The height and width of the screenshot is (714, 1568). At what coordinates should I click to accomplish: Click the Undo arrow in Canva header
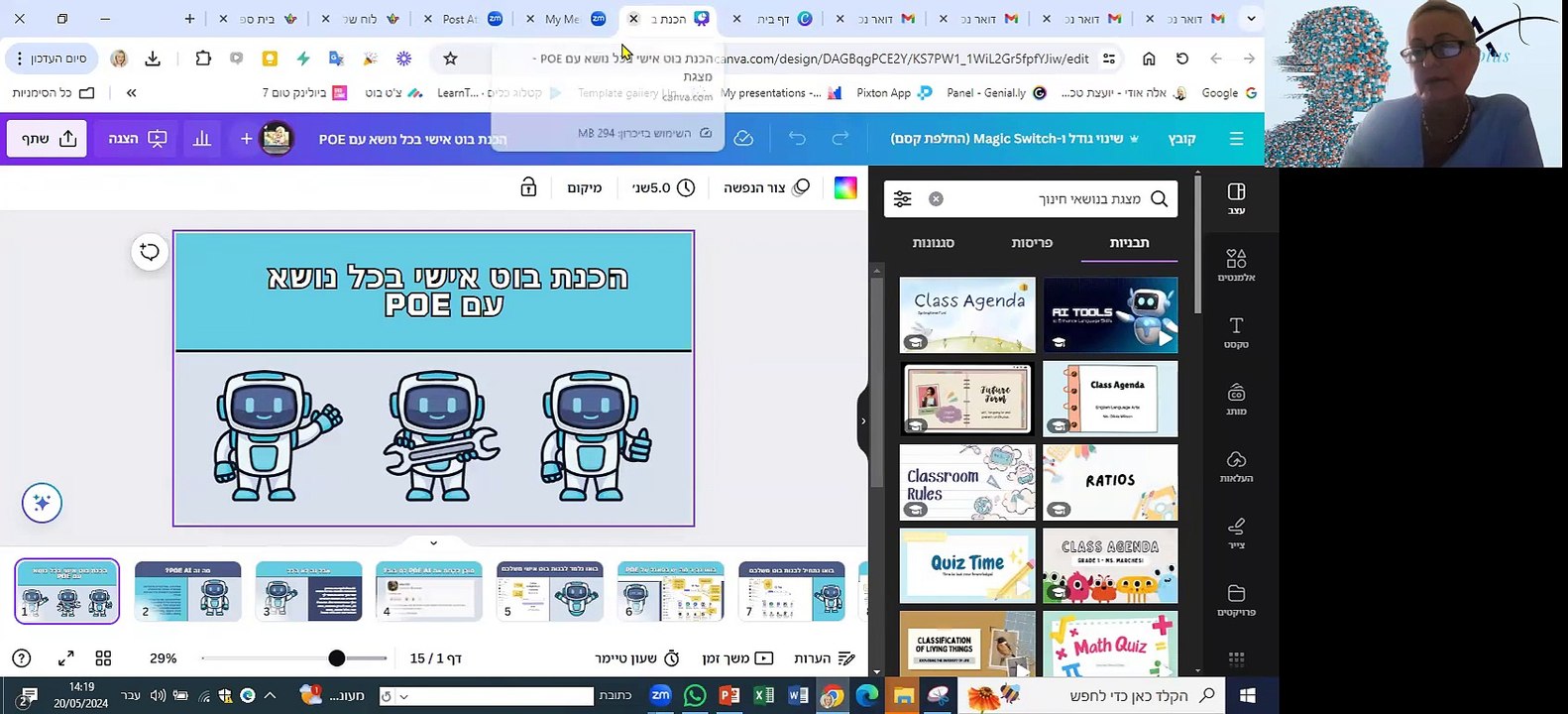(x=797, y=139)
